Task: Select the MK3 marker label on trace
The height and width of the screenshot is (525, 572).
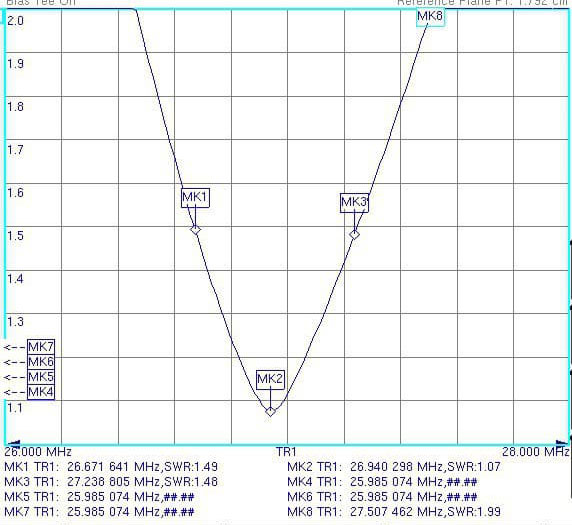Action: (355, 202)
